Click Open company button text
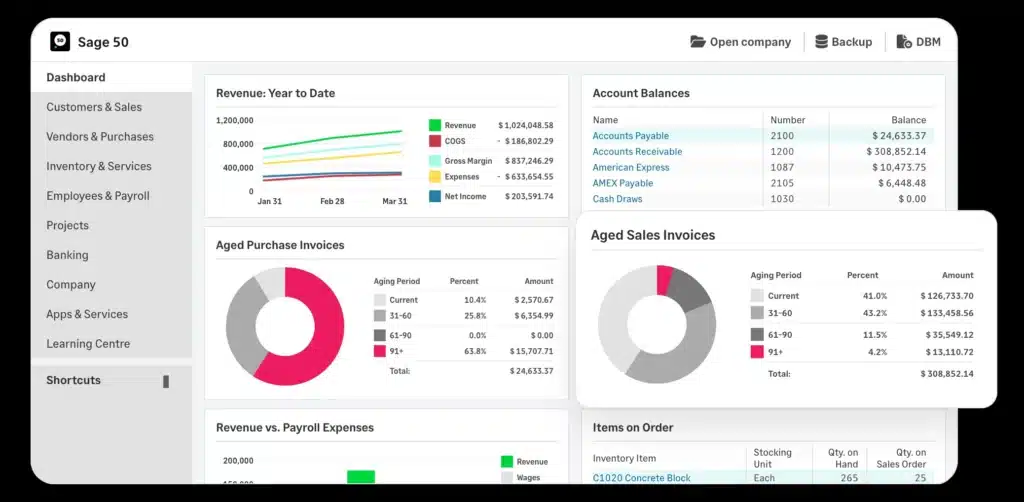Viewport: 1024px width, 502px height. pos(750,42)
